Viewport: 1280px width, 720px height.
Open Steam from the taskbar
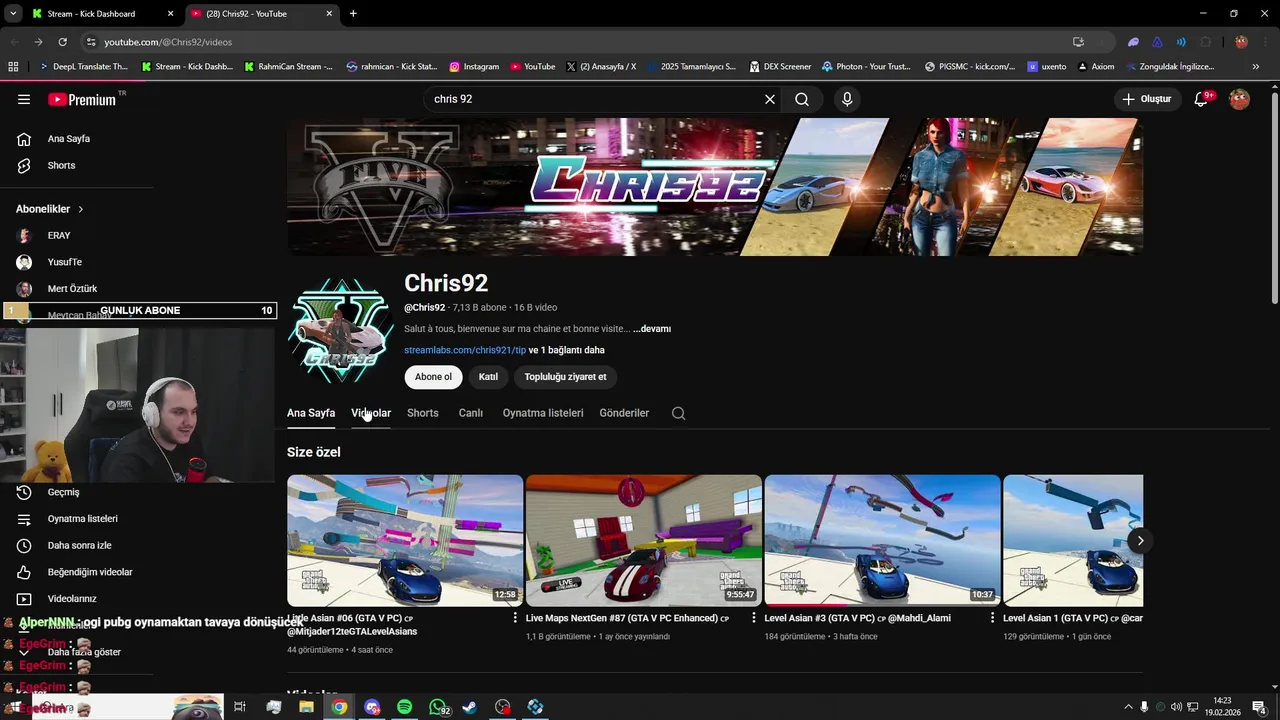tap(470, 707)
